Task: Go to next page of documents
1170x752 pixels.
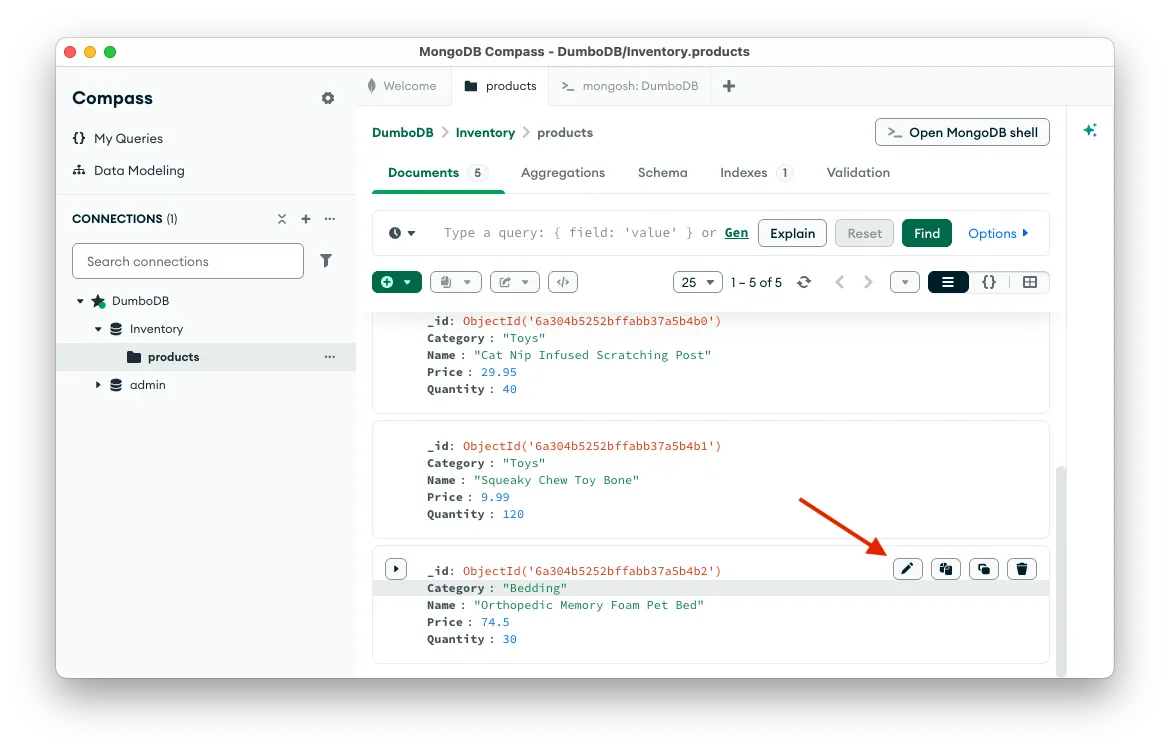Action: click(868, 282)
